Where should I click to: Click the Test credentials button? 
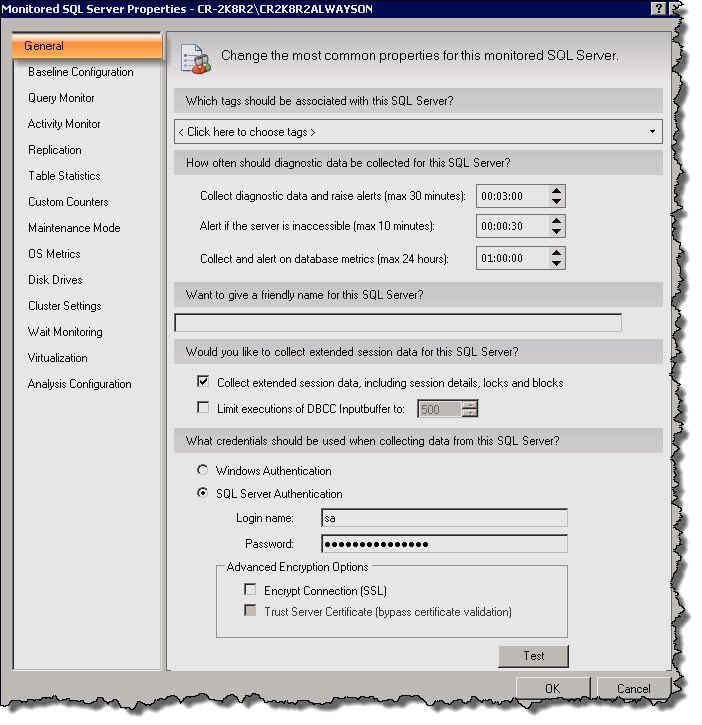tap(534, 656)
